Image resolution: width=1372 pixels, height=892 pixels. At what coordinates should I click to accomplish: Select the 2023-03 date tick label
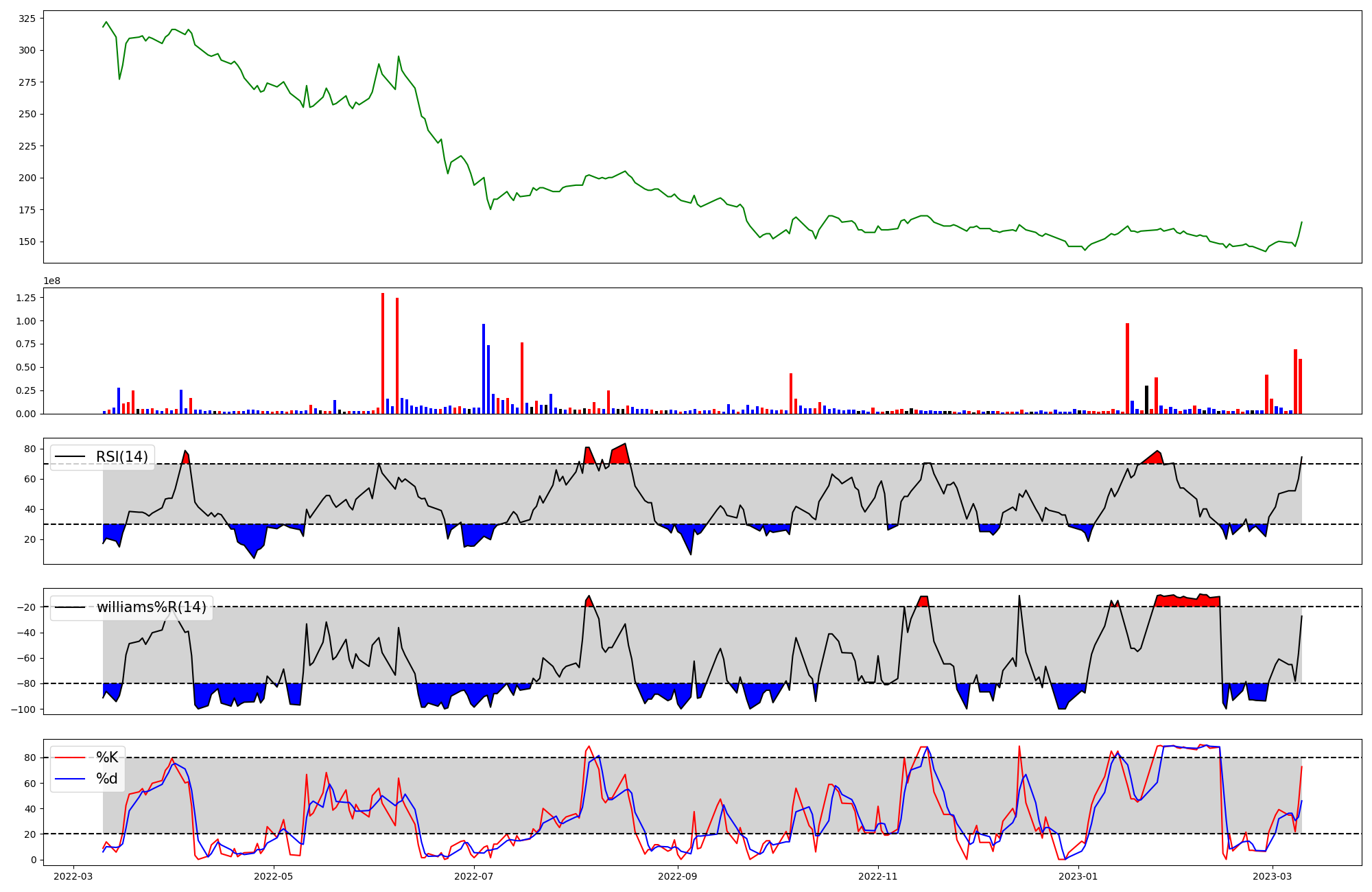[1273, 876]
